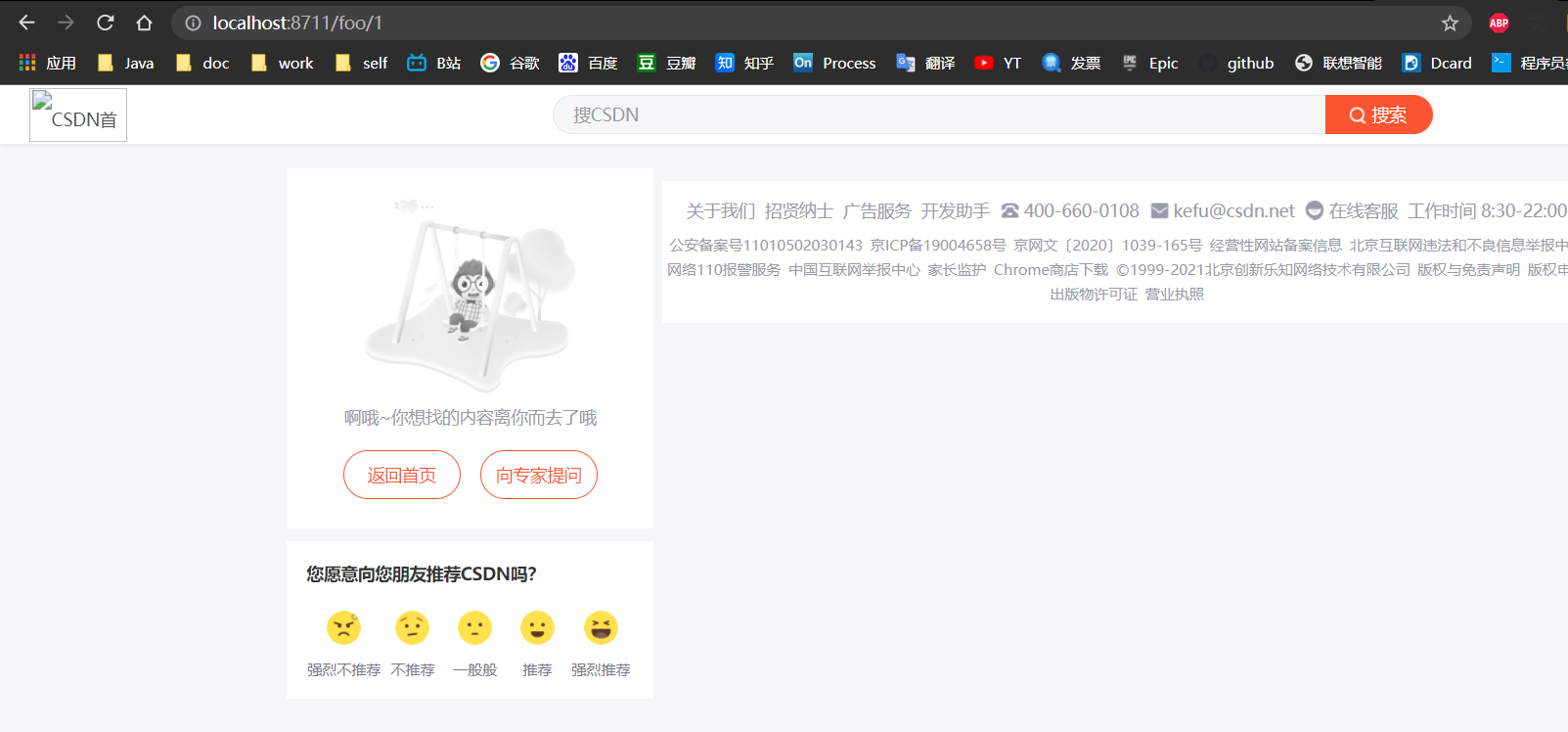The height and width of the screenshot is (732, 1568).
Task: Rate 强烈推荐 with the laughing emoji
Action: (x=601, y=627)
